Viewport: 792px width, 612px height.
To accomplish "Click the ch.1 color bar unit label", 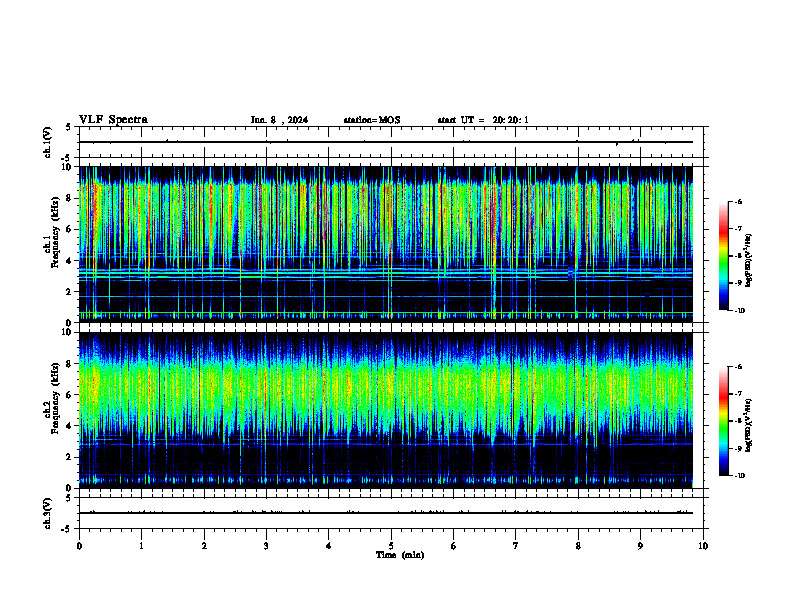I will click(x=749, y=261).
